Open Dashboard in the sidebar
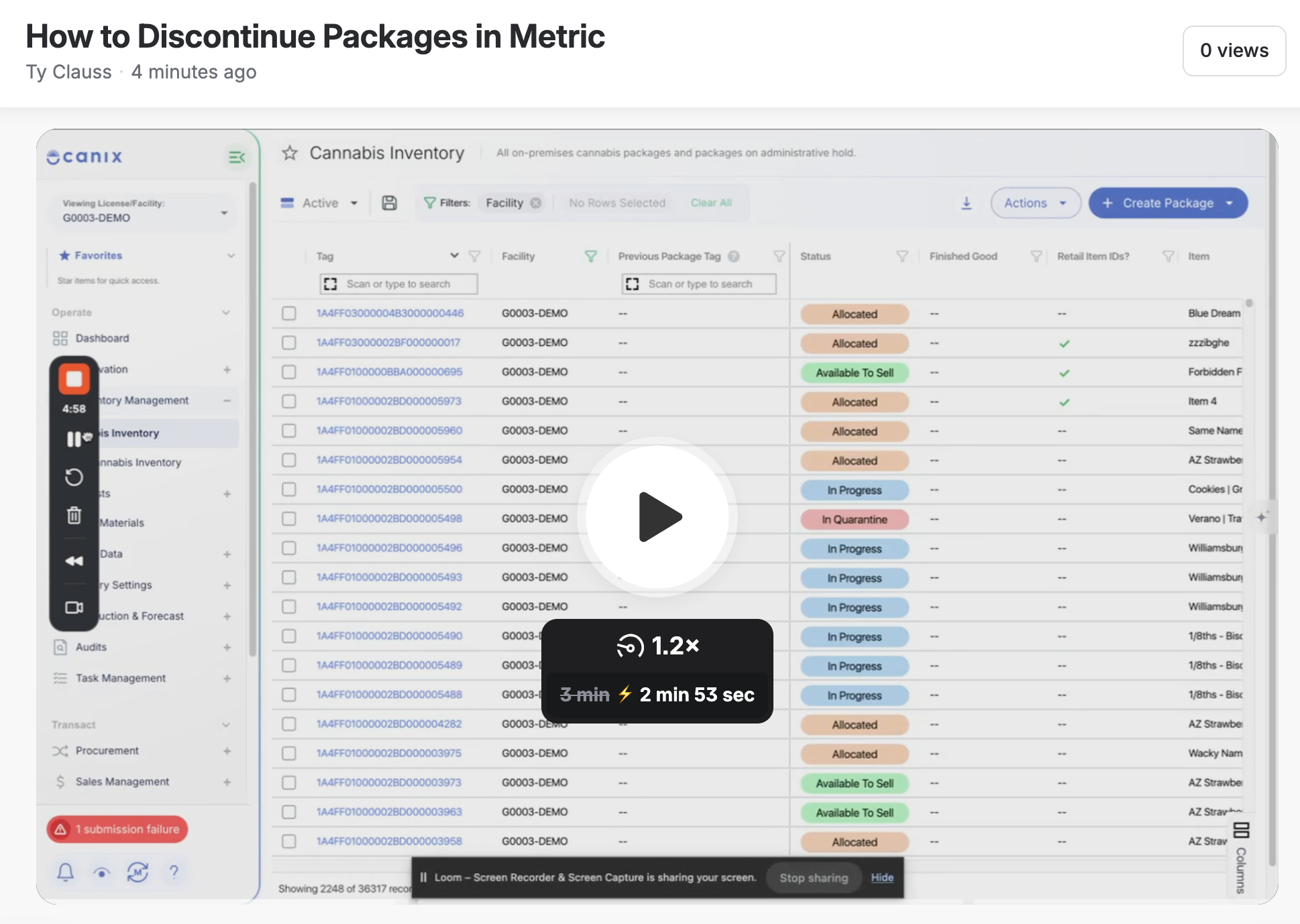This screenshot has height=924, width=1300. point(102,339)
